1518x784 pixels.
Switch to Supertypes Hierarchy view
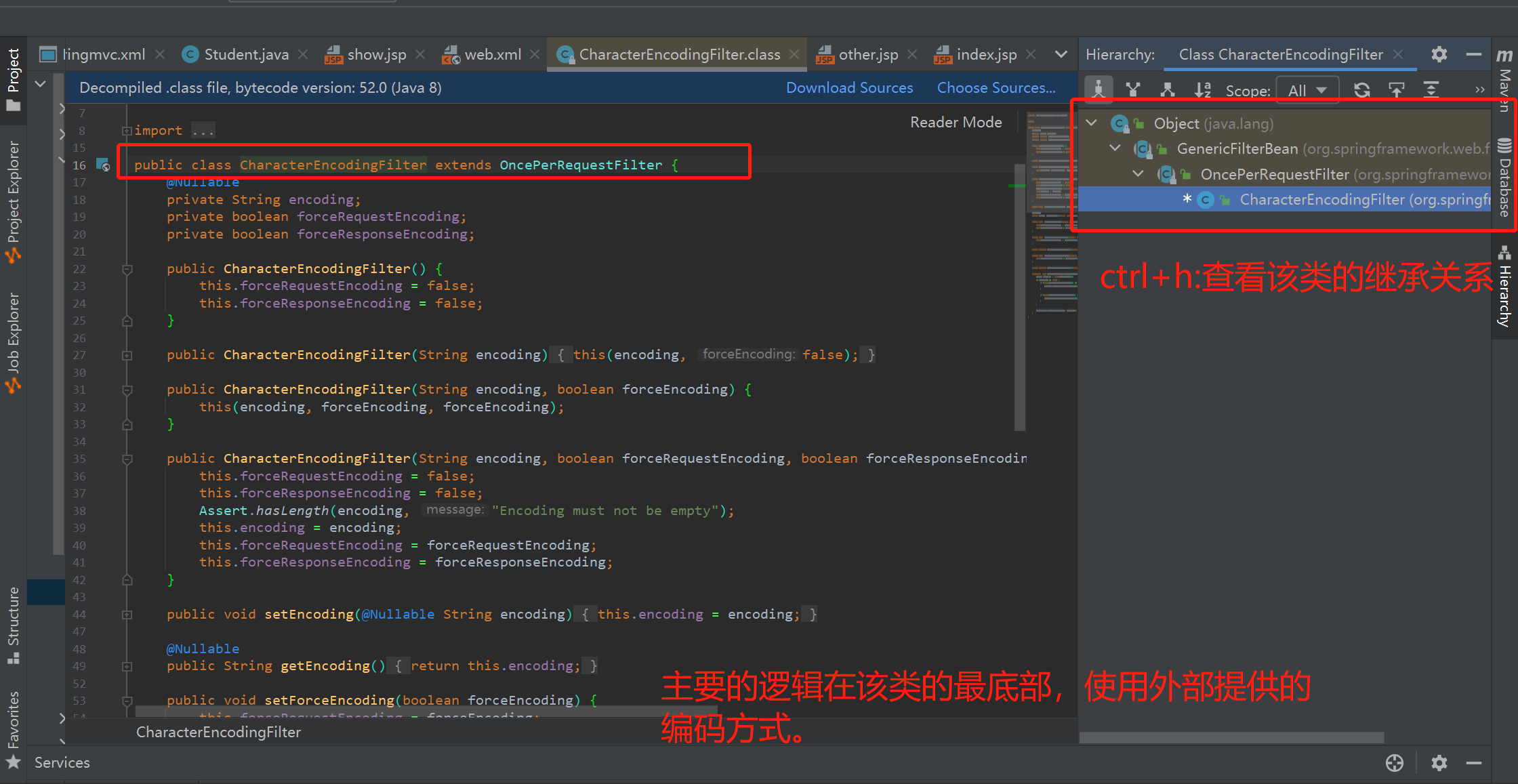click(1132, 89)
